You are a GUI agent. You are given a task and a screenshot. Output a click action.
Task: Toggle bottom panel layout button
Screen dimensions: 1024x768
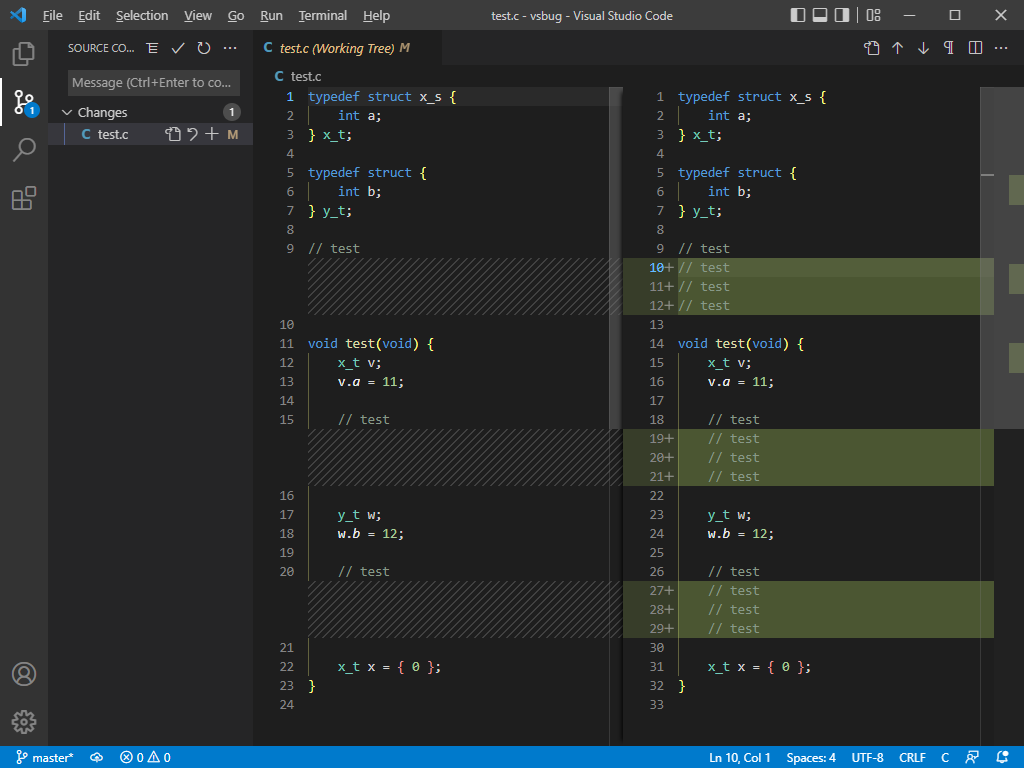tap(820, 15)
